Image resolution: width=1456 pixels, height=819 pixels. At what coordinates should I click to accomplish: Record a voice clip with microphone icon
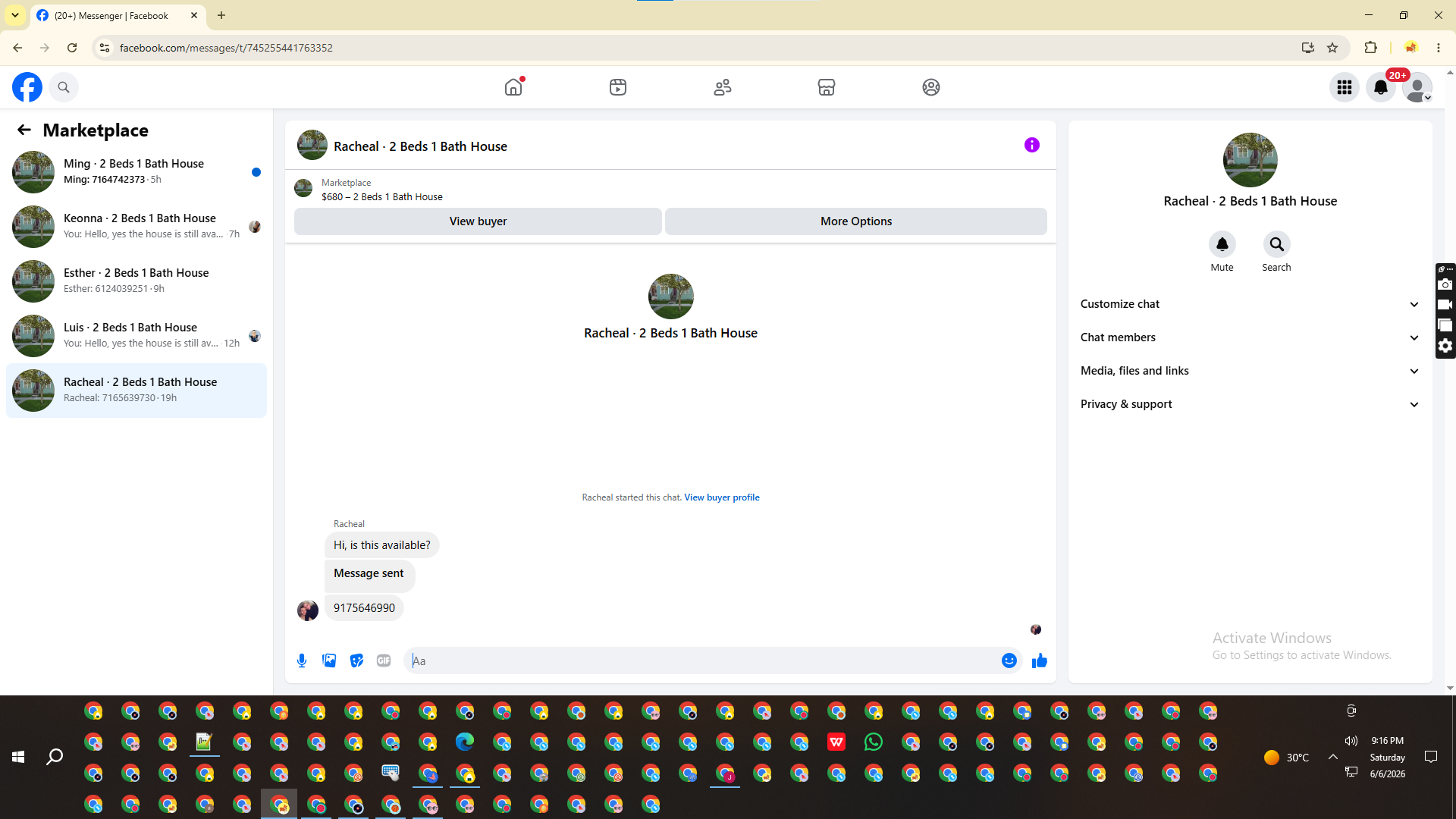pos(302,661)
